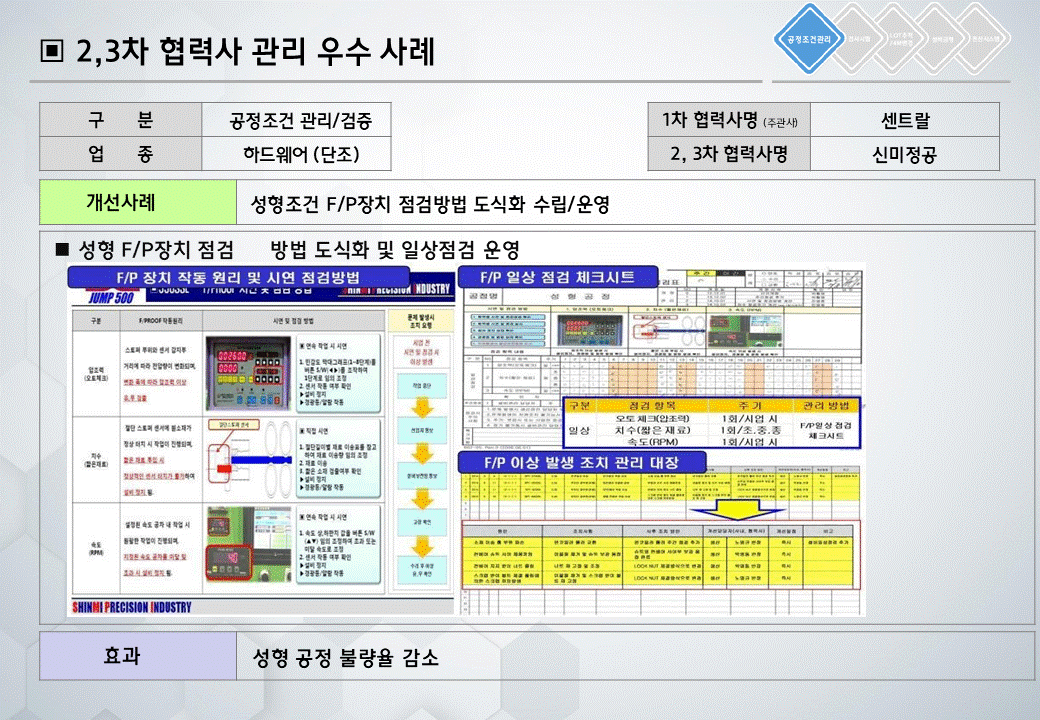The image size is (1040, 720).
Task: Click the blue banner F/P 장치 작동 원리 및 시연 점검방법
Action: coord(238,277)
